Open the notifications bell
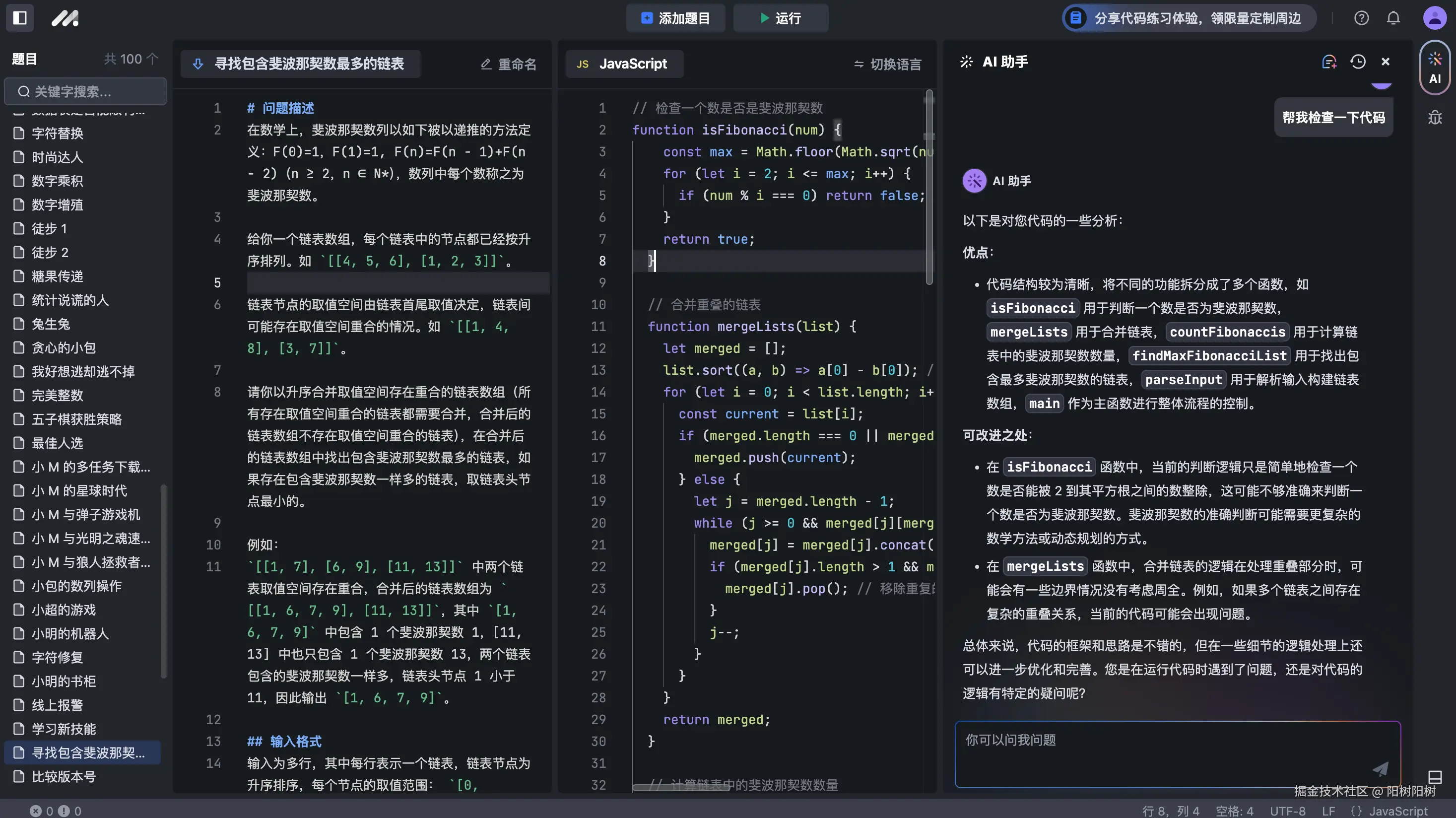Image resolution: width=1456 pixels, height=818 pixels. point(1392,17)
